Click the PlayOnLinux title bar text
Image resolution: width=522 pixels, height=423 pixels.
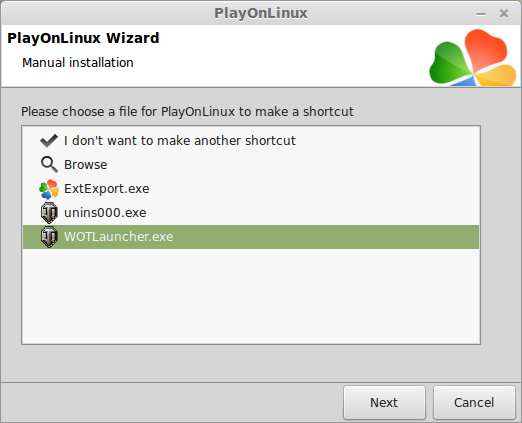coord(261,13)
